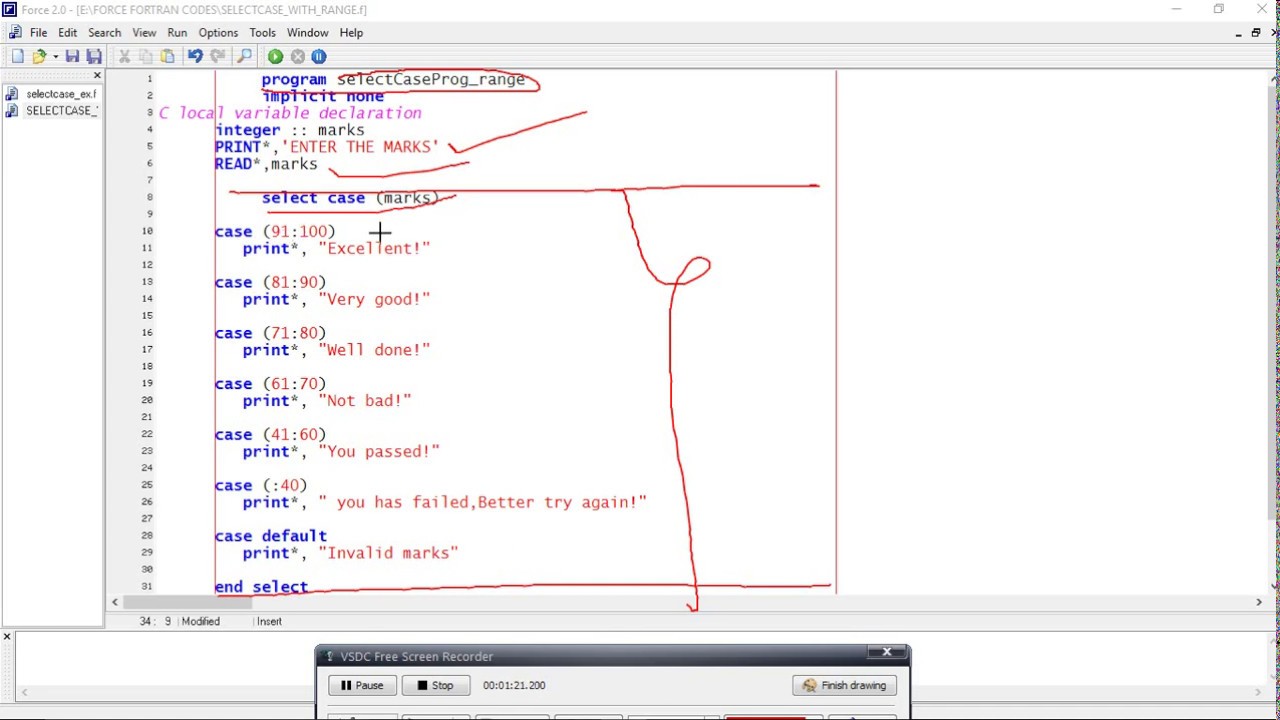Click the 'Insert' status bar entry
Screen dimensions: 1280x720
[x=269, y=621]
